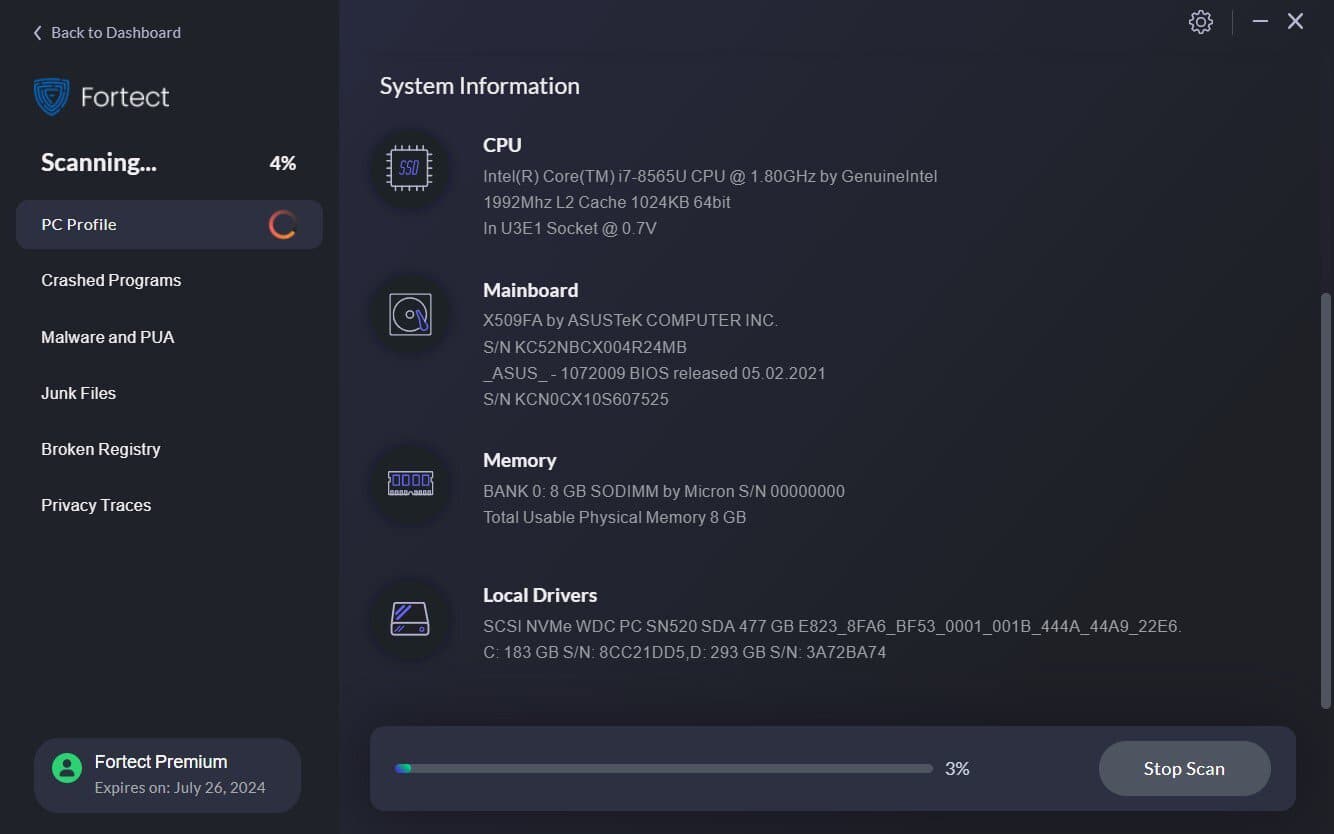Click the Local Drivers drive icon
The height and width of the screenshot is (834, 1334).
click(x=409, y=619)
